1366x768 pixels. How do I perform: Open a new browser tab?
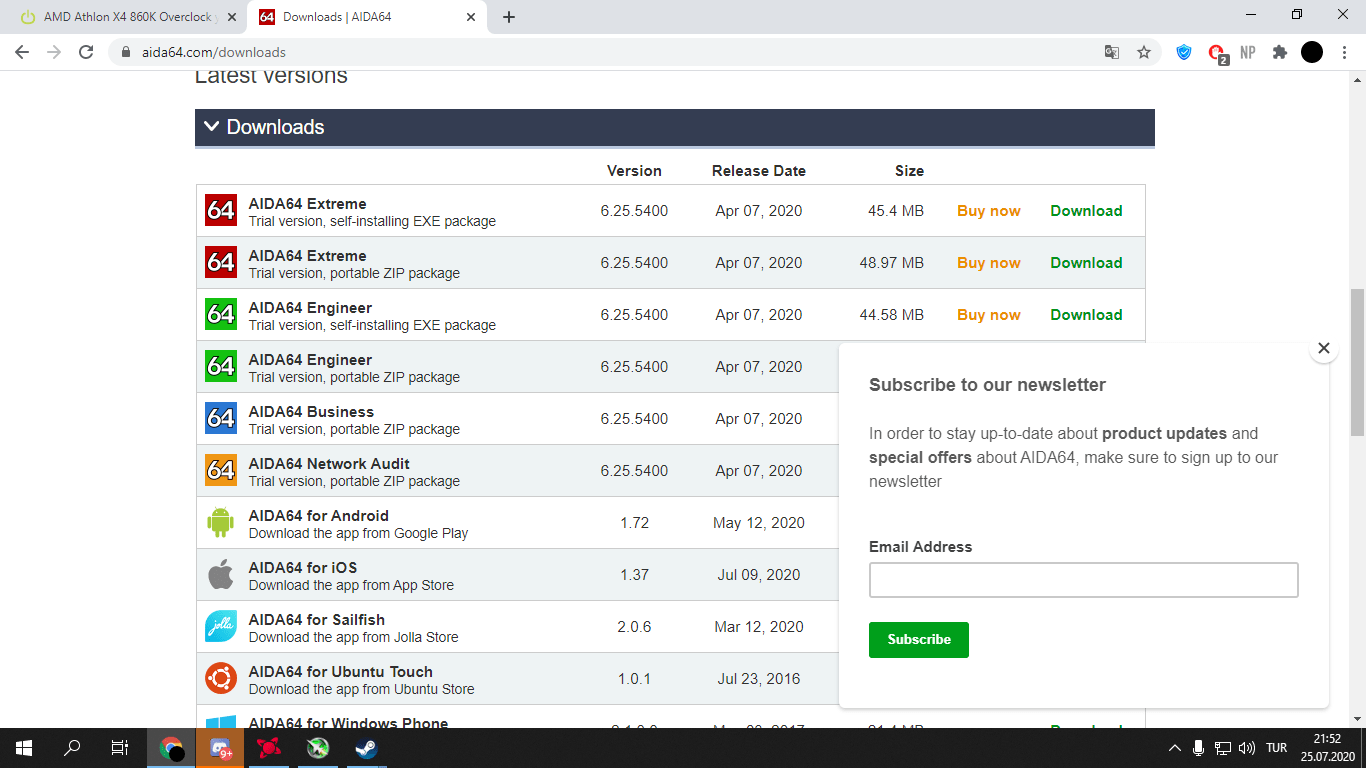tap(509, 17)
